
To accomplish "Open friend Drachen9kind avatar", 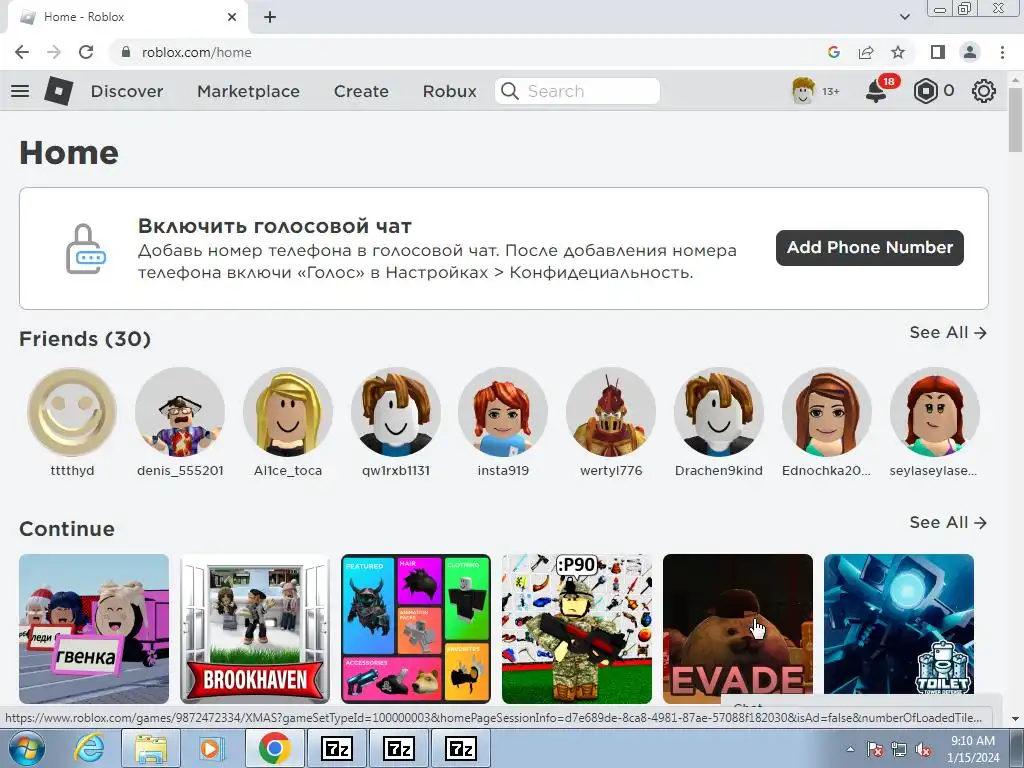I will (718, 411).
